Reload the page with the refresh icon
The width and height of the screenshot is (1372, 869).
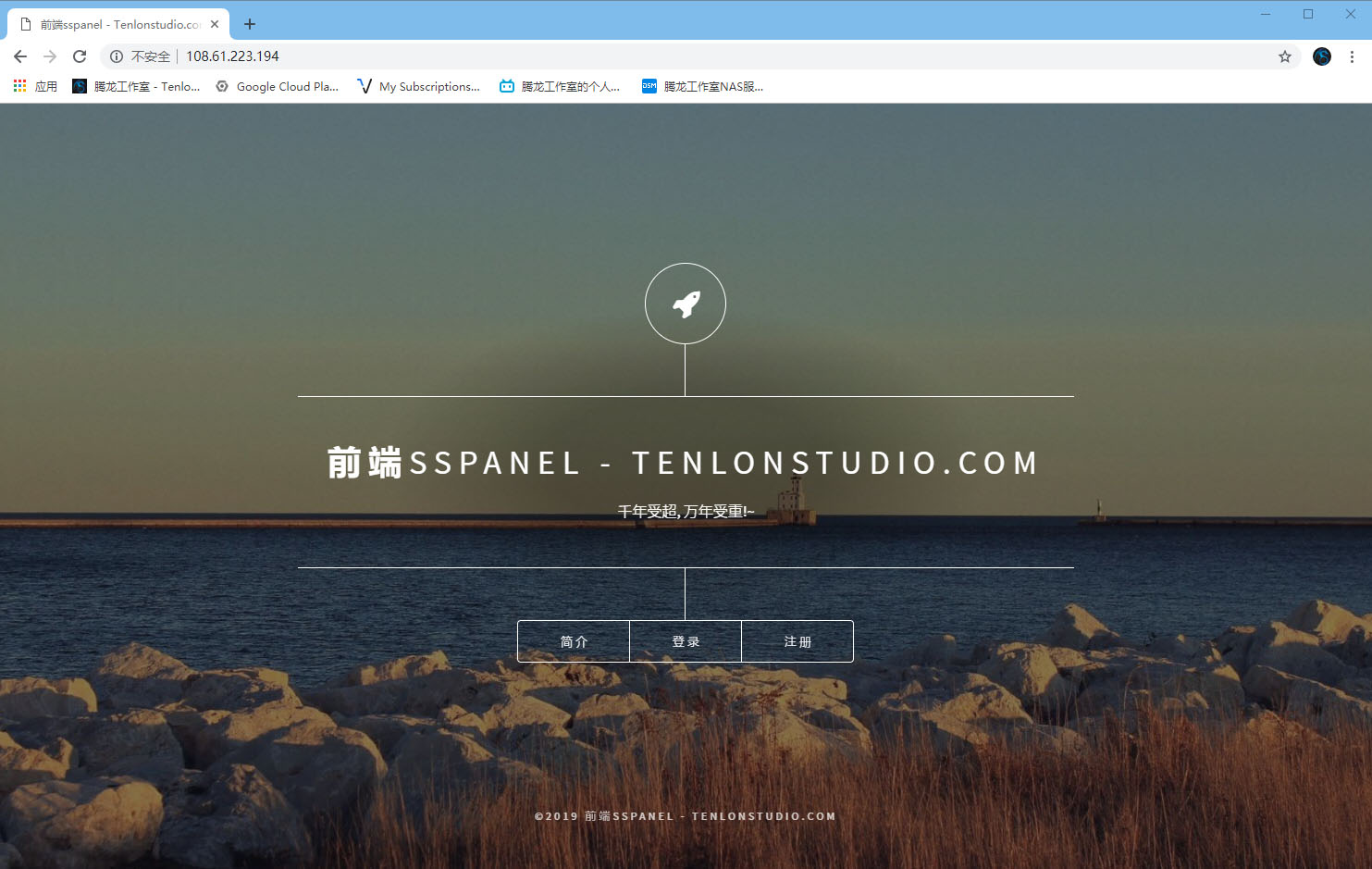click(x=80, y=56)
